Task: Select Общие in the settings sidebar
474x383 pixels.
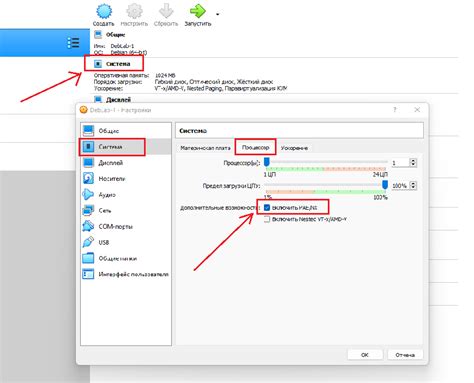Action: point(126,131)
